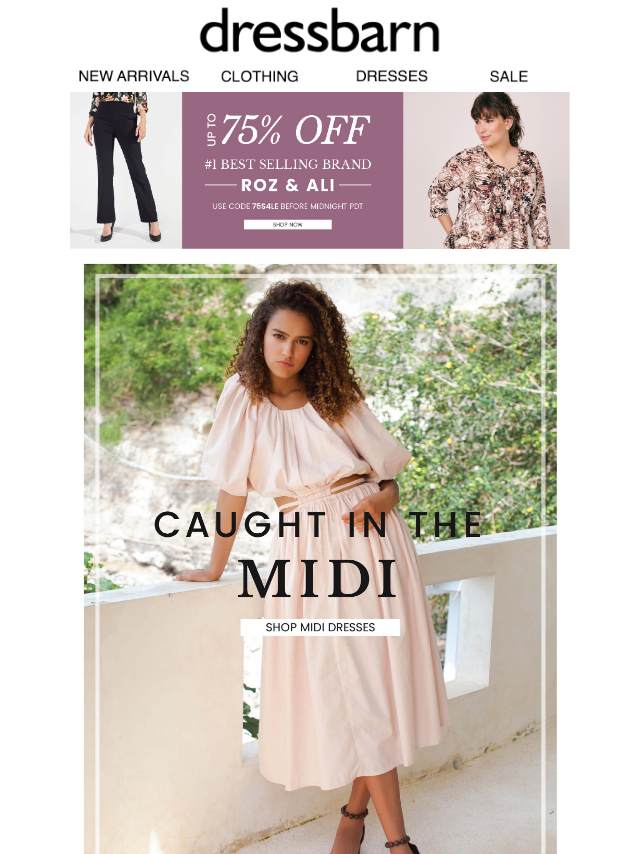Select the 75S4LE promo code text
Viewport: 640px width, 854px height.
[265, 206]
